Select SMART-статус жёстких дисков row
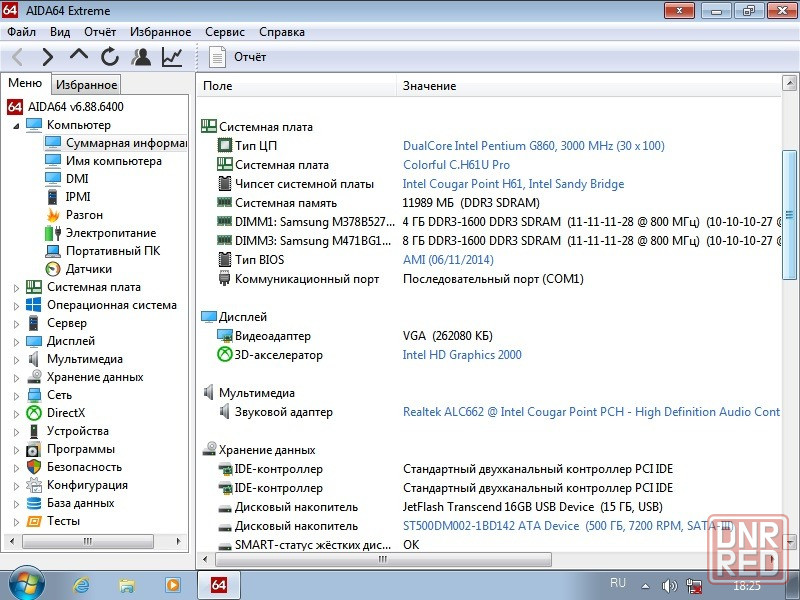Image resolution: width=800 pixels, height=600 pixels. point(489,545)
